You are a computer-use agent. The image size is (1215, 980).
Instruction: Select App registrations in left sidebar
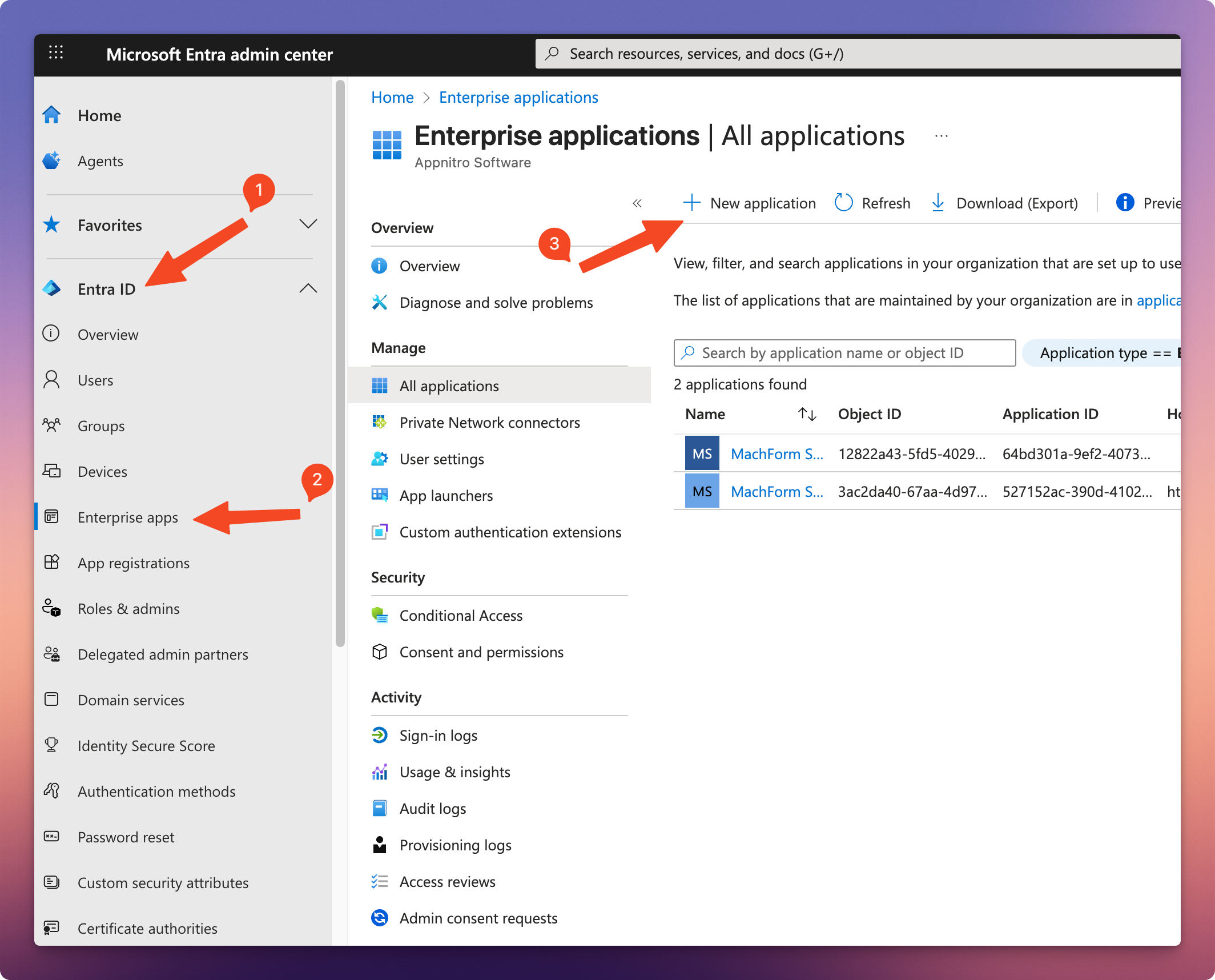[134, 563]
